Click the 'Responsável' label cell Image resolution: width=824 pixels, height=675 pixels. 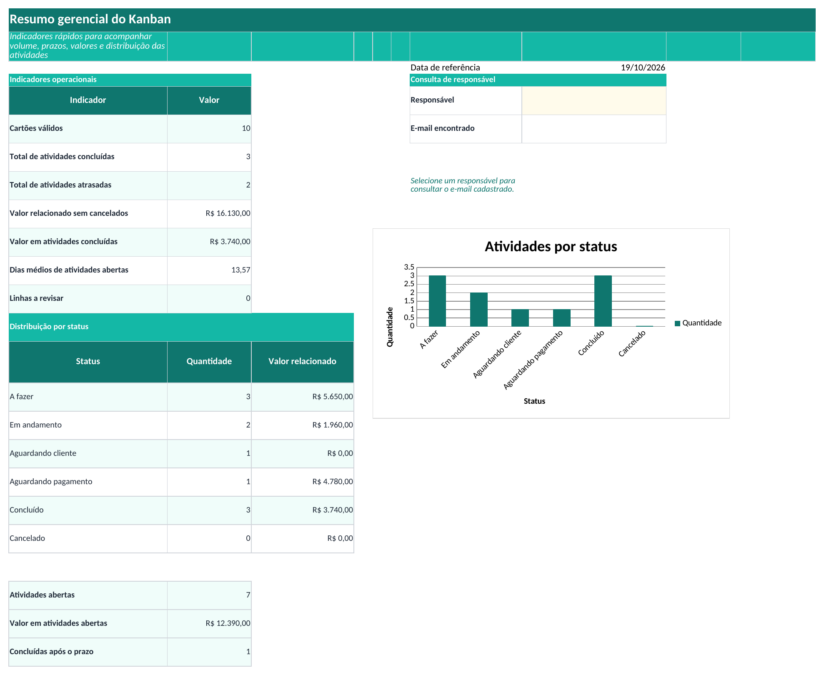pos(466,100)
